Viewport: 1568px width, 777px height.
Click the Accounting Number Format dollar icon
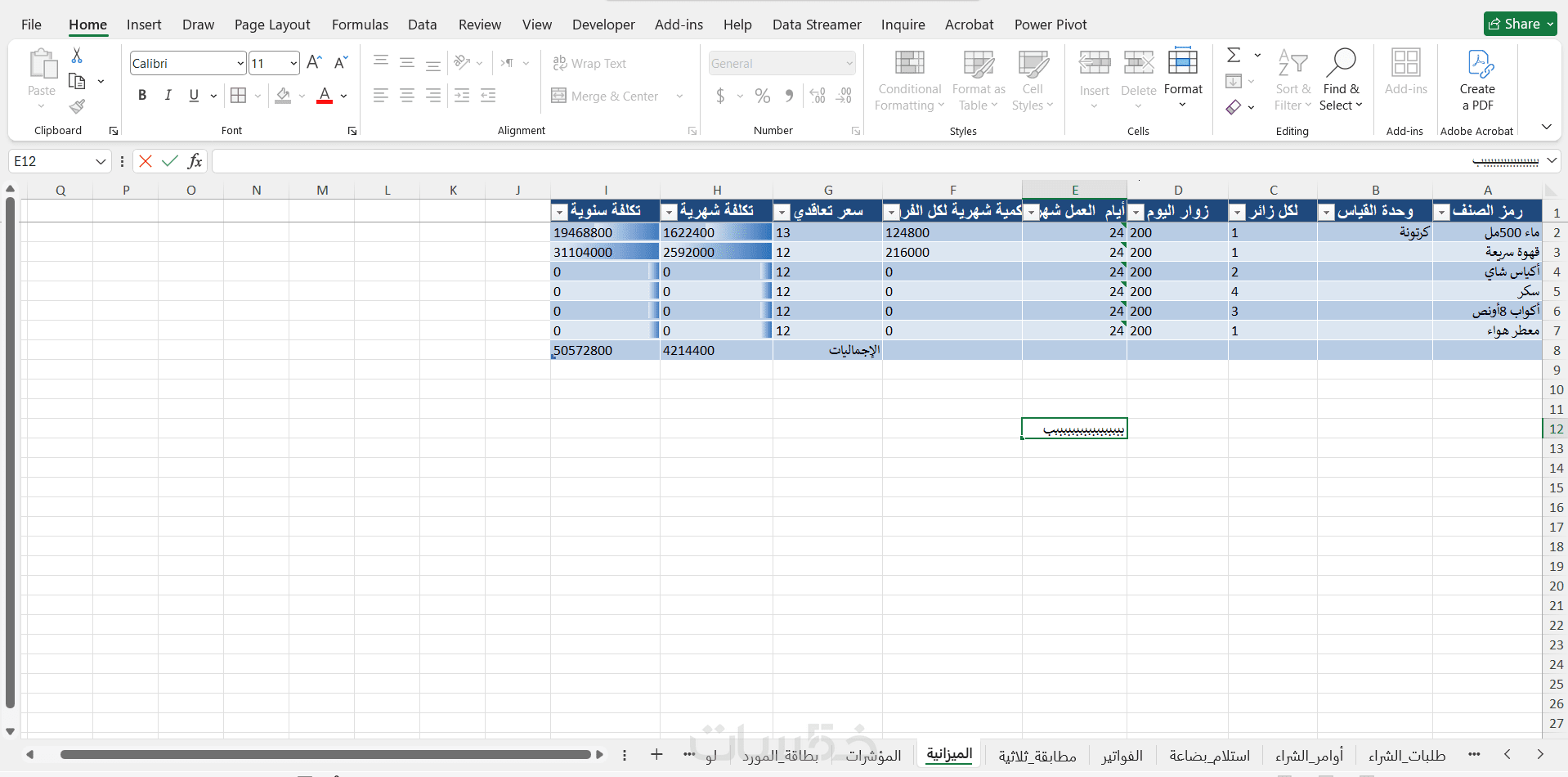tap(720, 96)
